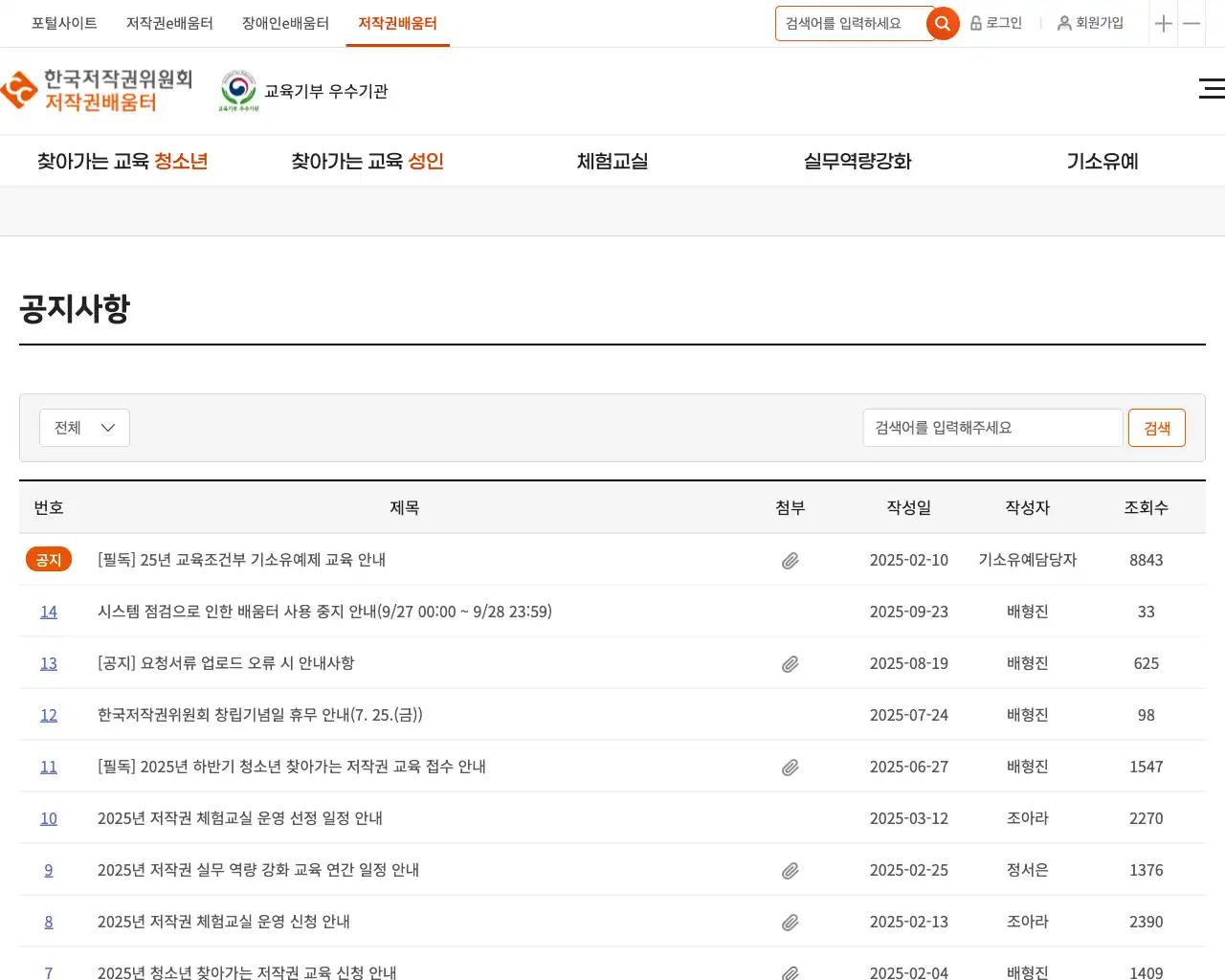Download attachment of notice number 13
This screenshot has width=1225, height=980.
click(x=790, y=664)
